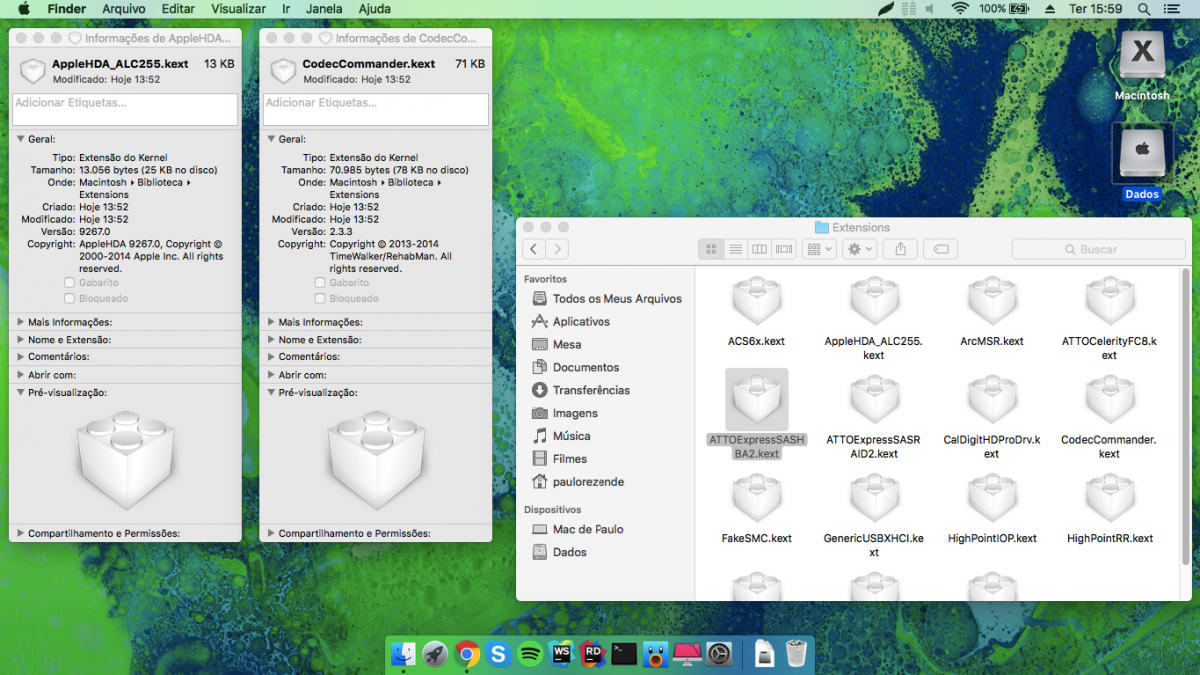The width and height of the screenshot is (1200, 675).
Task: Select the ACS6x.kext file icon
Action: [x=756, y=302]
